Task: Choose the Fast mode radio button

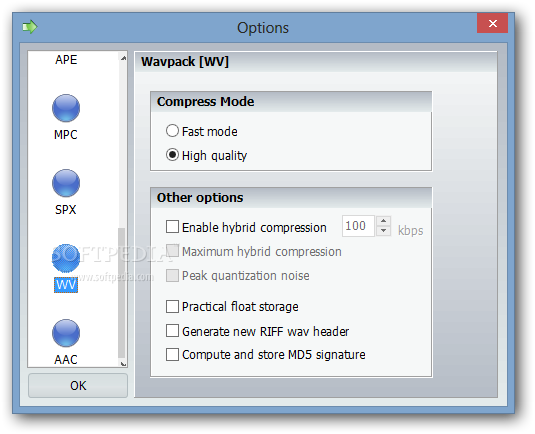Action: point(172,131)
